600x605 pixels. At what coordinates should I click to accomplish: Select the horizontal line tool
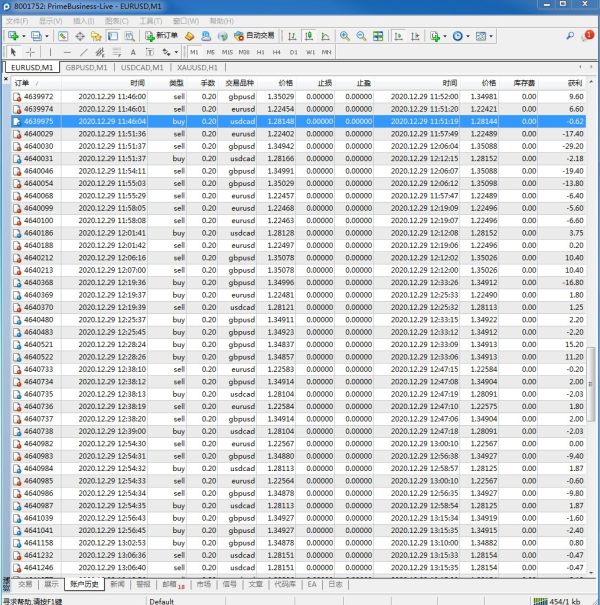click(x=67, y=51)
